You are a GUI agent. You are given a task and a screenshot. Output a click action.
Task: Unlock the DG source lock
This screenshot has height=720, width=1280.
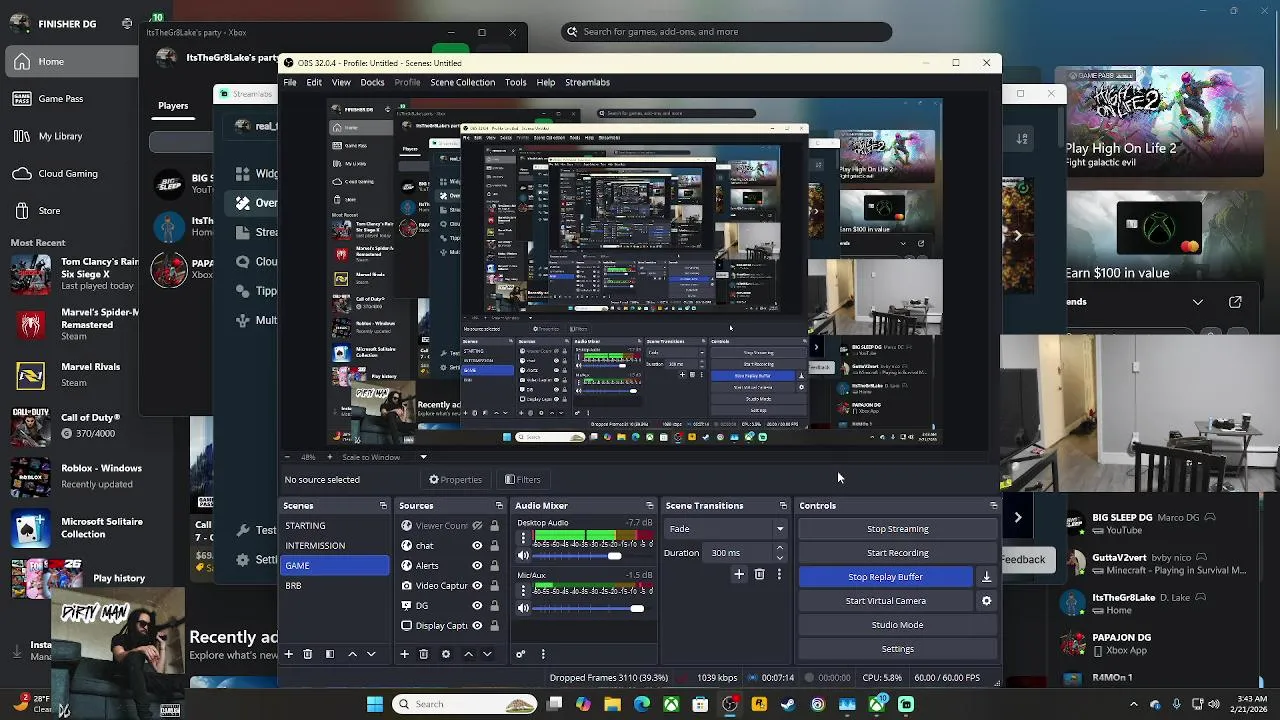click(494, 606)
